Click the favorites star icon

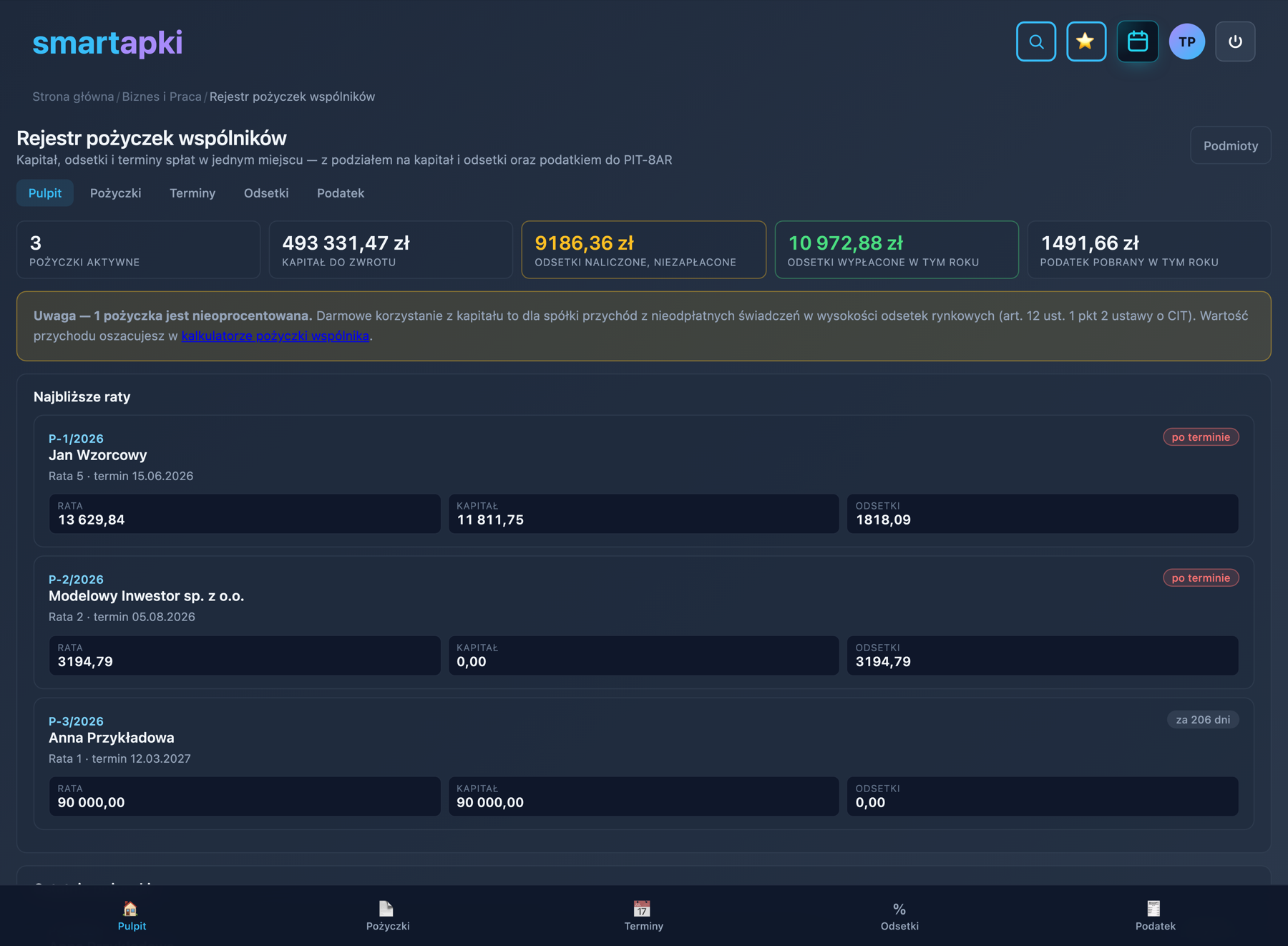pos(1085,42)
